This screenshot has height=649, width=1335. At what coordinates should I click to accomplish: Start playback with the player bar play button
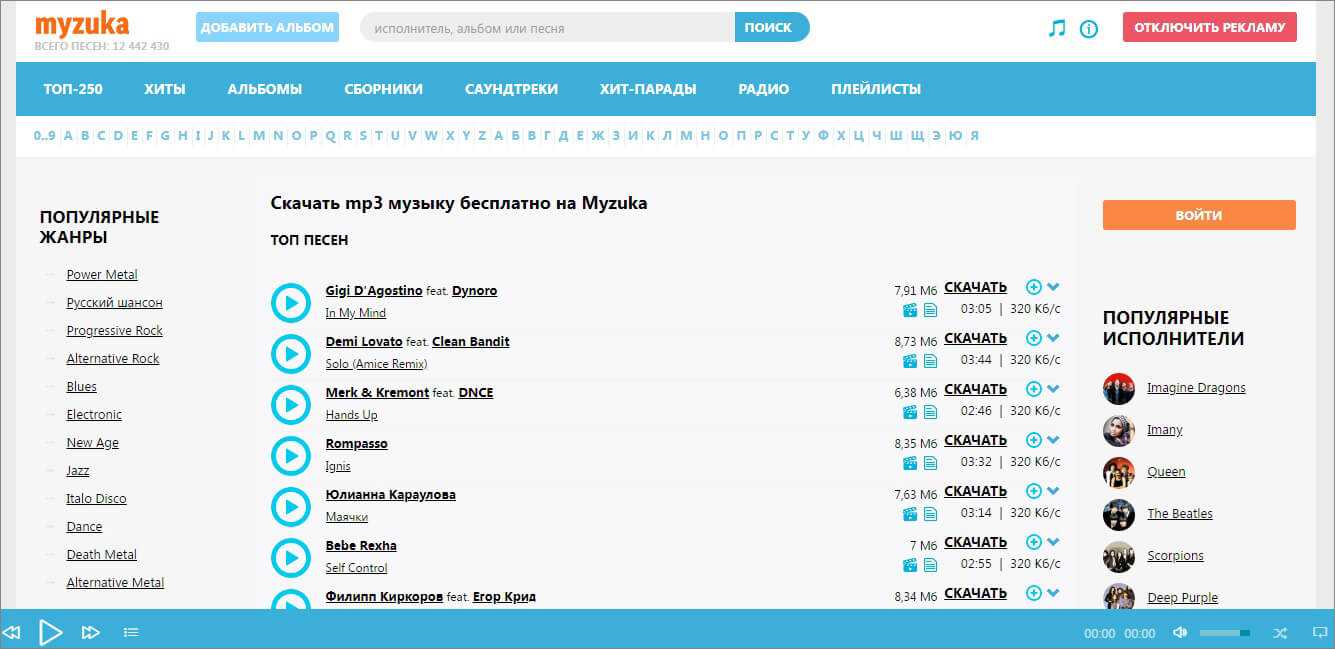click(x=51, y=632)
